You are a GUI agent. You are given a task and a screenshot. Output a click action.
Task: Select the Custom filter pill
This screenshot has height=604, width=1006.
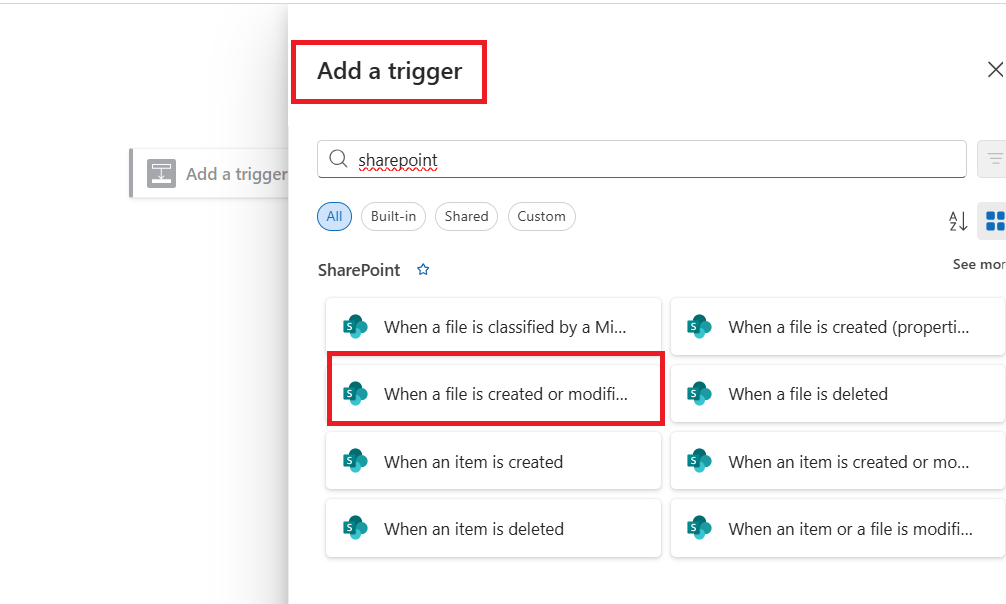tap(541, 216)
